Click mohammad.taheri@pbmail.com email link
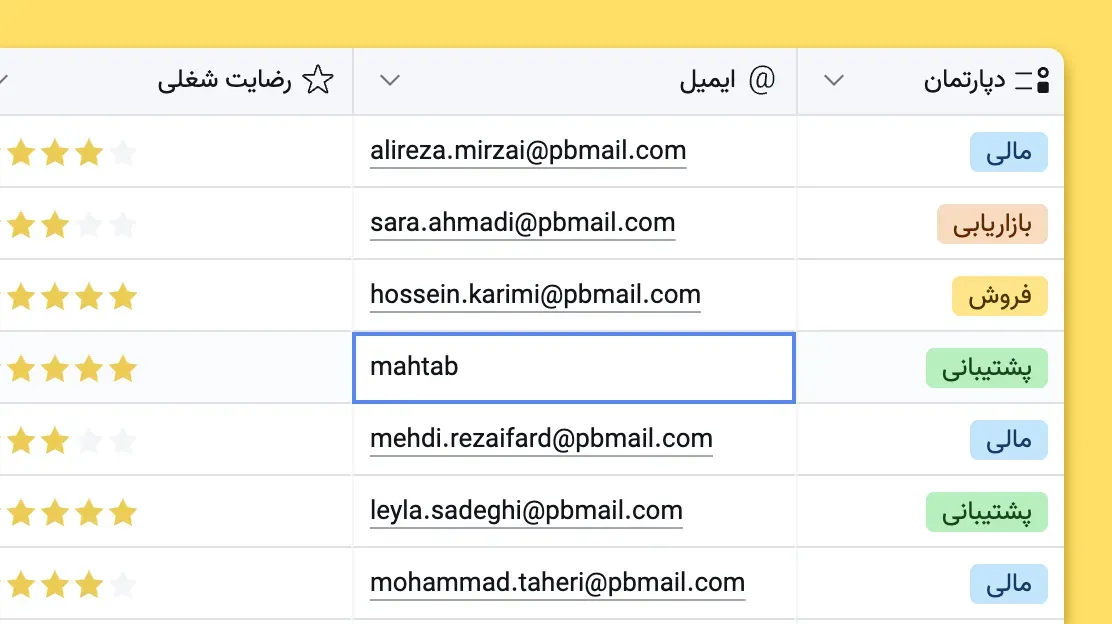The image size is (1112, 624). 557,583
